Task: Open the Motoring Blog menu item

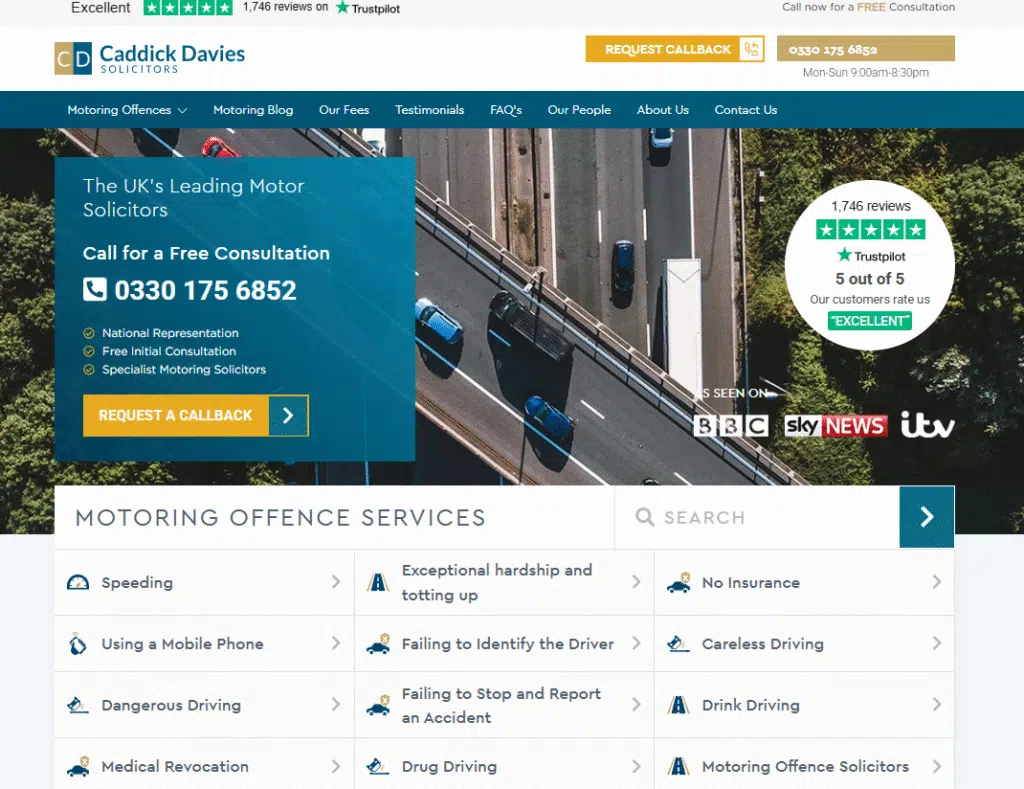Action: tap(253, 110)
